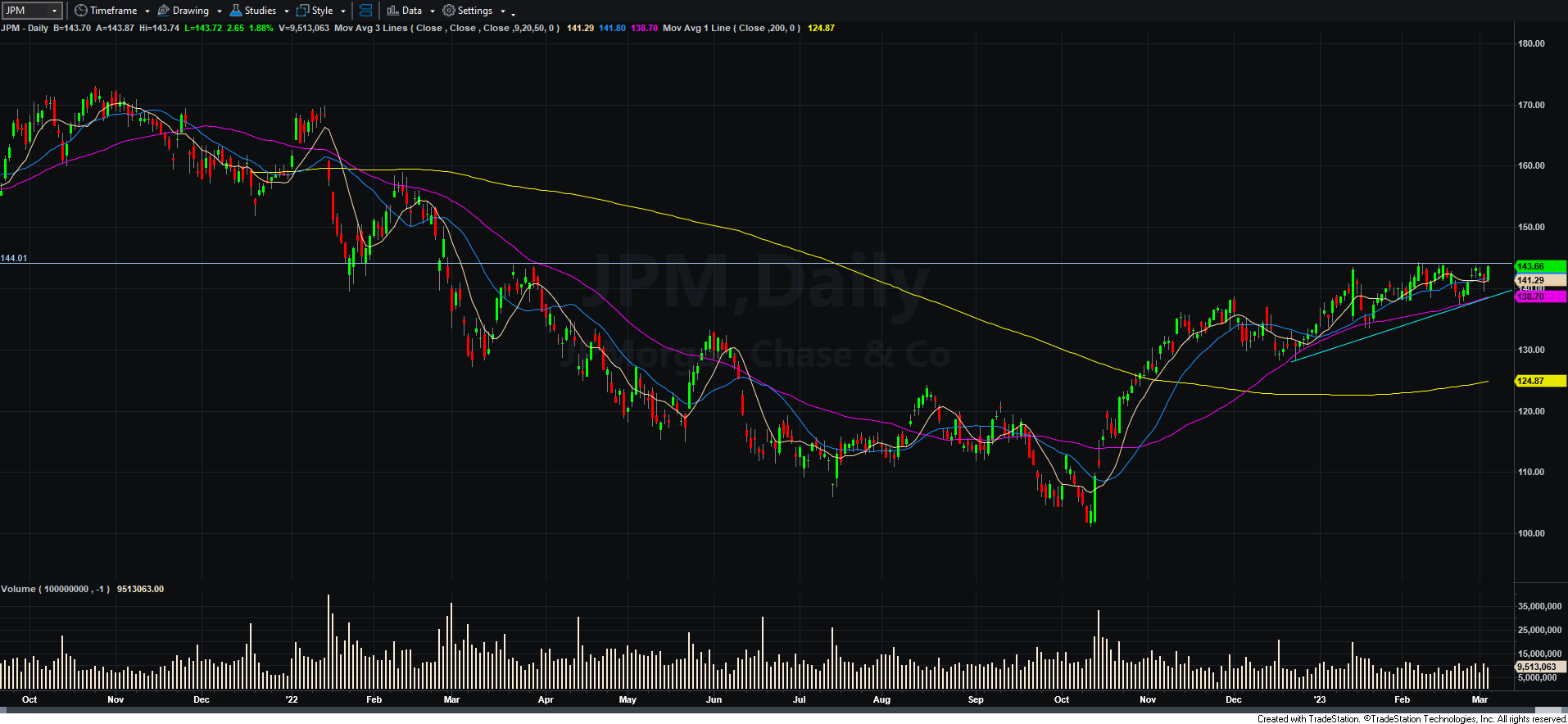Click the blue "141.80" status value
Image resolution: width=1568 pixels, height=724 pixels.
click(612, 28)
